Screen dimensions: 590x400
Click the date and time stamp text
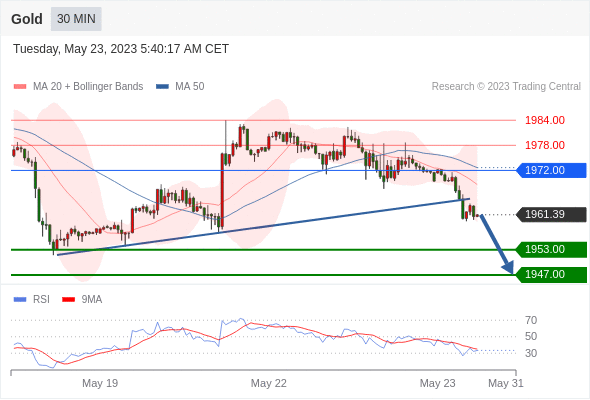click(x=121, y=49)
